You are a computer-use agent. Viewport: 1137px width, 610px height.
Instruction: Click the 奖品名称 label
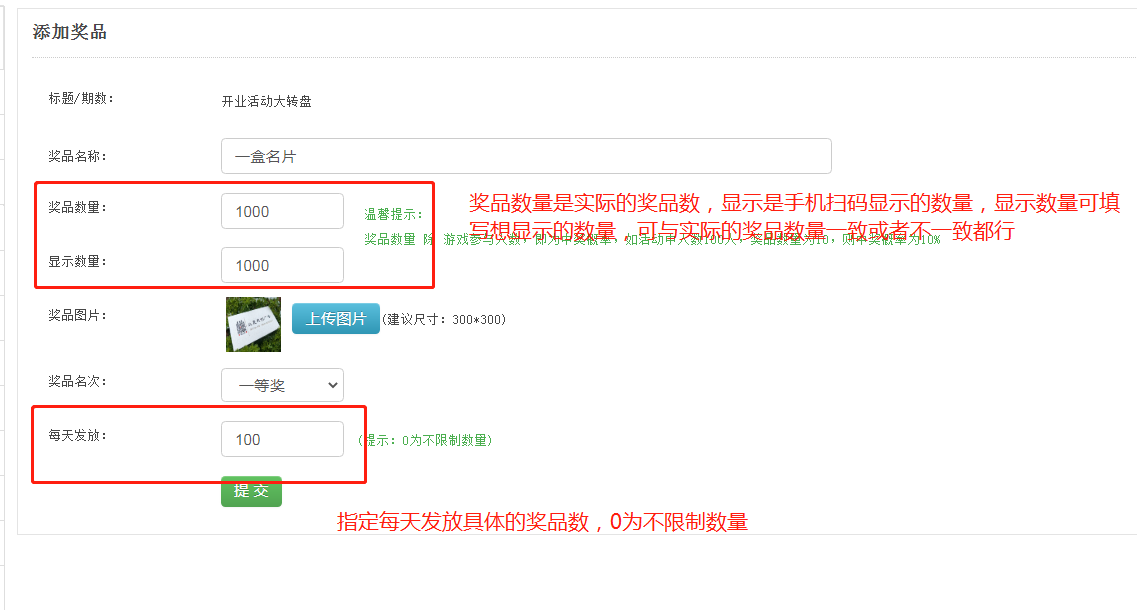77,156
